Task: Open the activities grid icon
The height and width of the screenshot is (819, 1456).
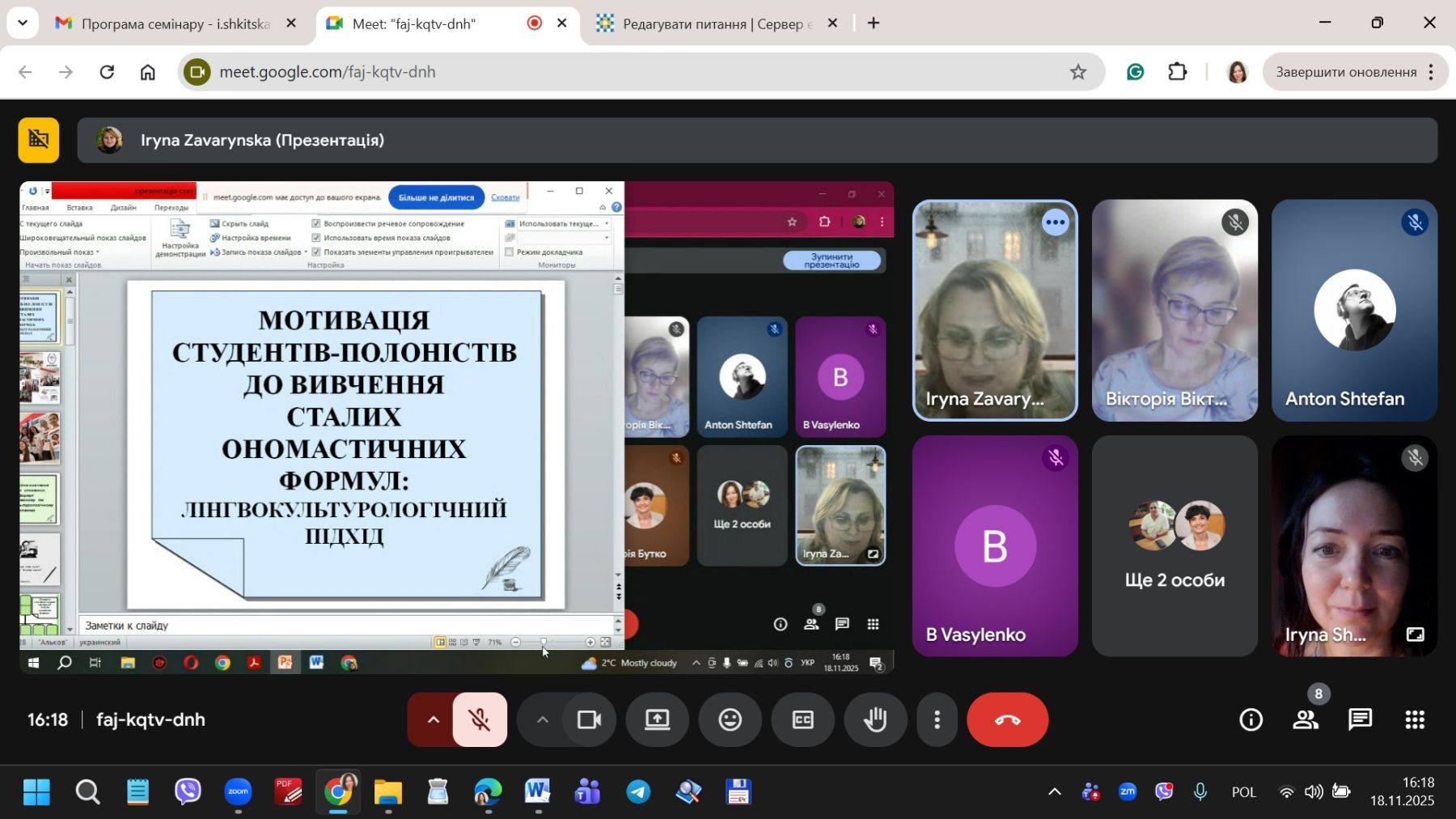Action: click(1414, 719)
